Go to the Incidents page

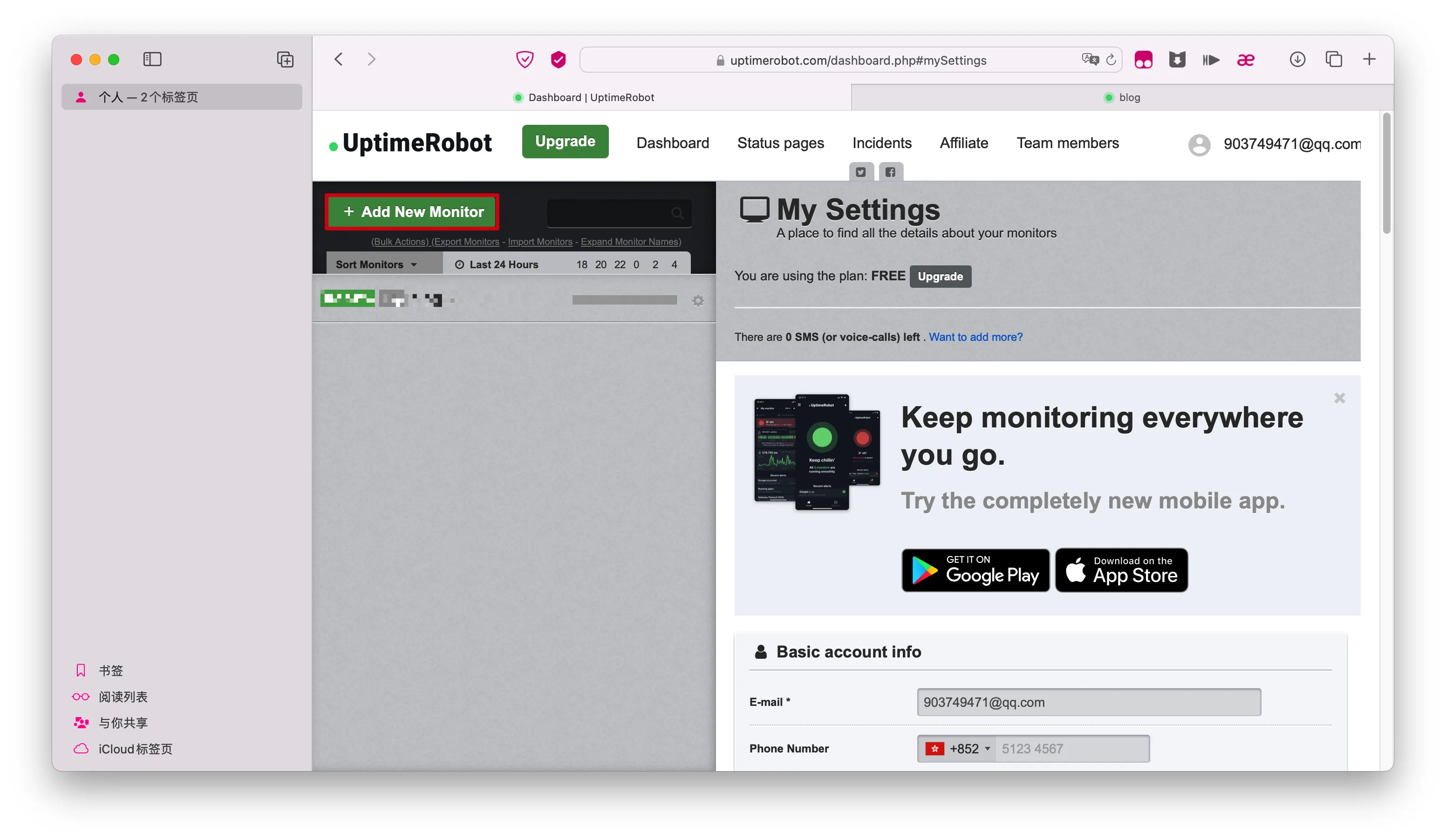click(x=882, y=143)
